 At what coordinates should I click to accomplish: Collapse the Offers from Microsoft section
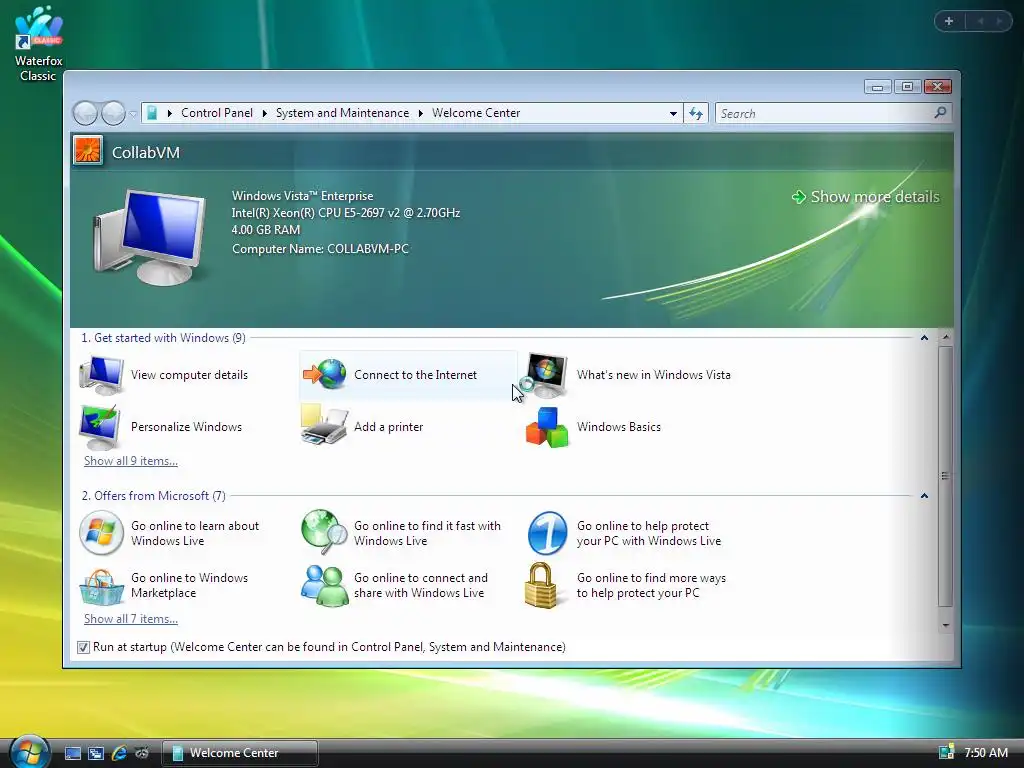[924, 496]
